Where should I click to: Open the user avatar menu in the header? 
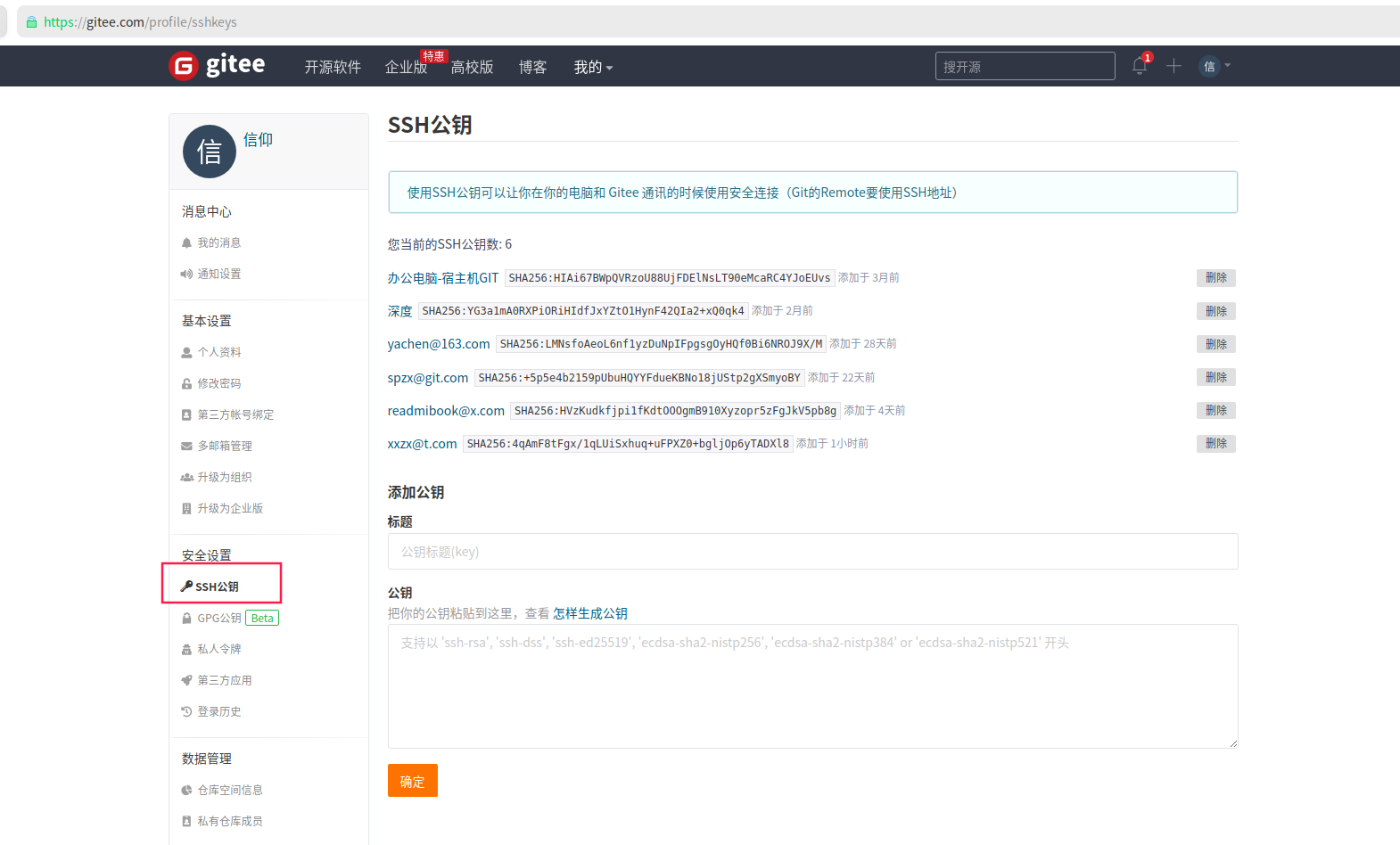1215,66
